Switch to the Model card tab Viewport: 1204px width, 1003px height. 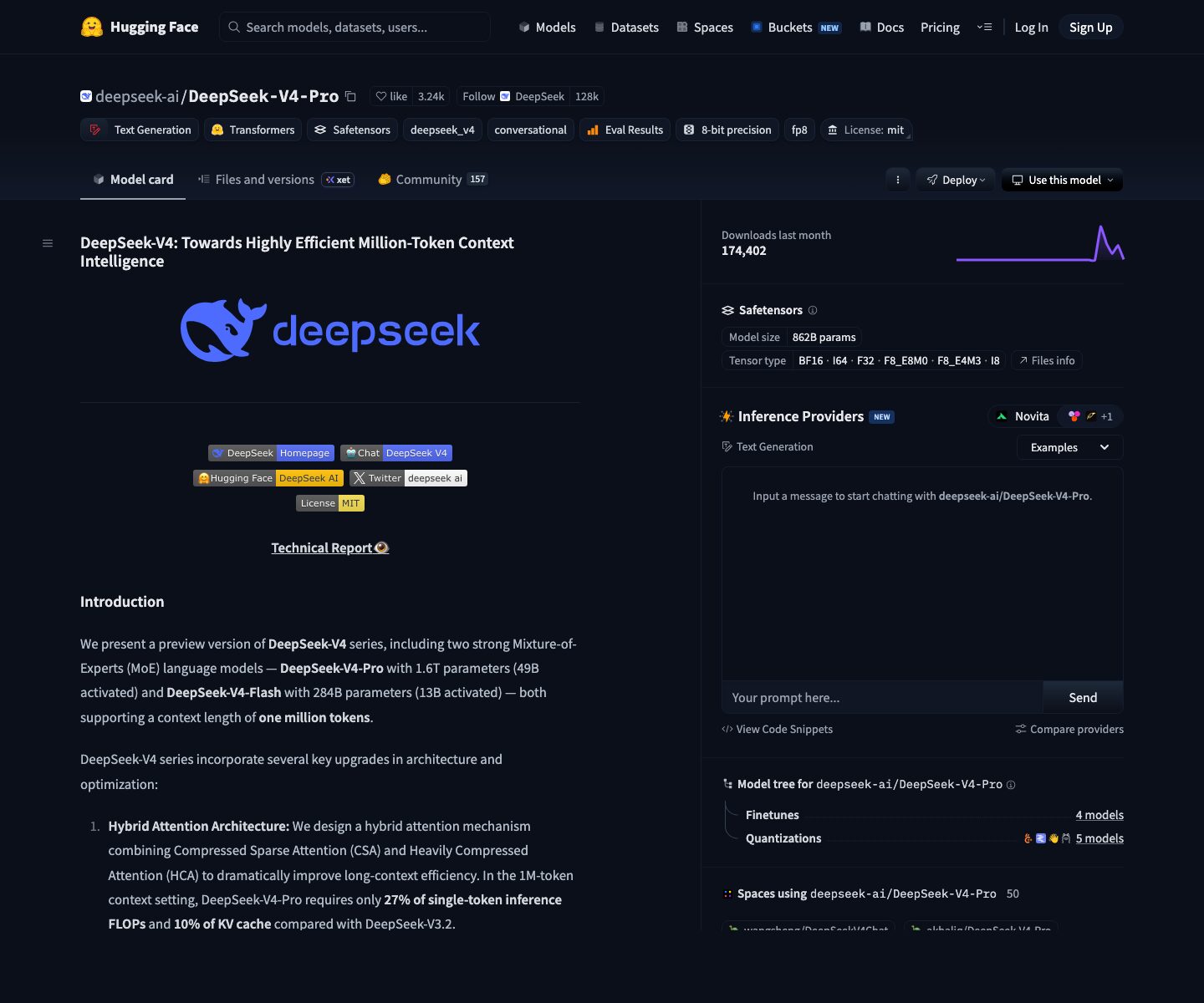pos(133,180)
